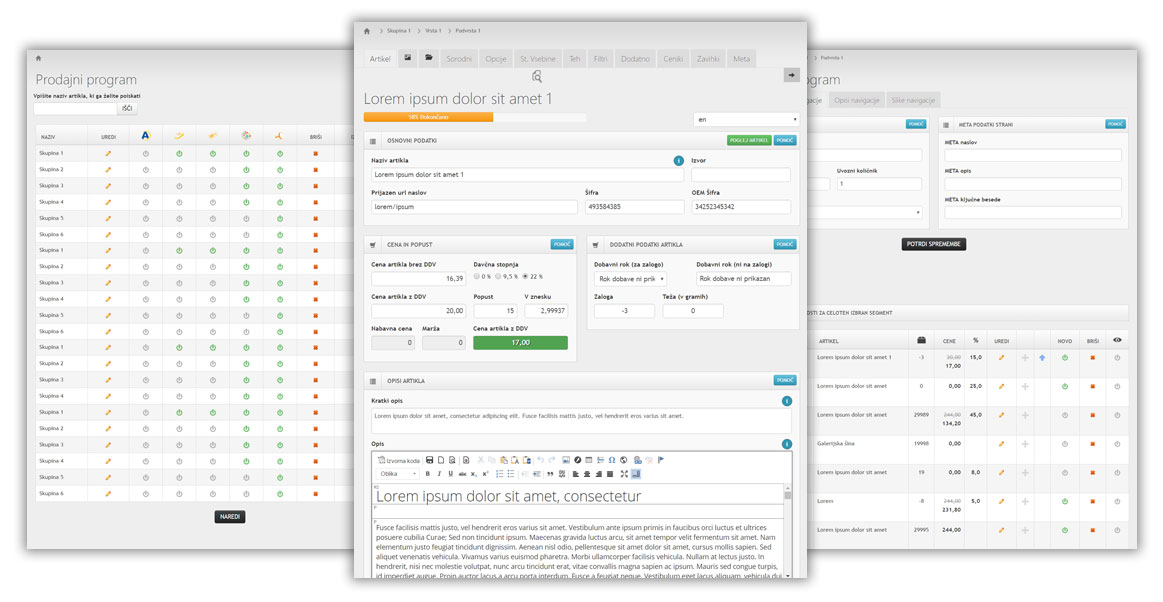Viewport: 1163px width, 602px height.
Task: Toggle Show Blocks in the editor toolbar
Action: coord(636,474)
